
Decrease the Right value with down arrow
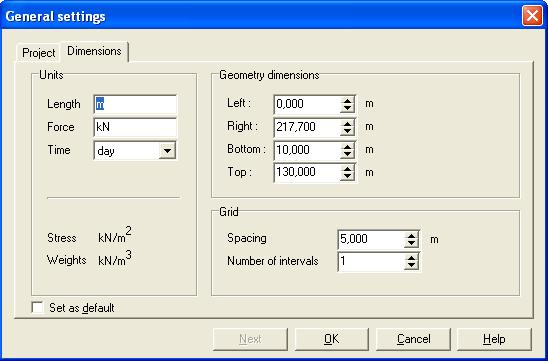pos(347,131)
